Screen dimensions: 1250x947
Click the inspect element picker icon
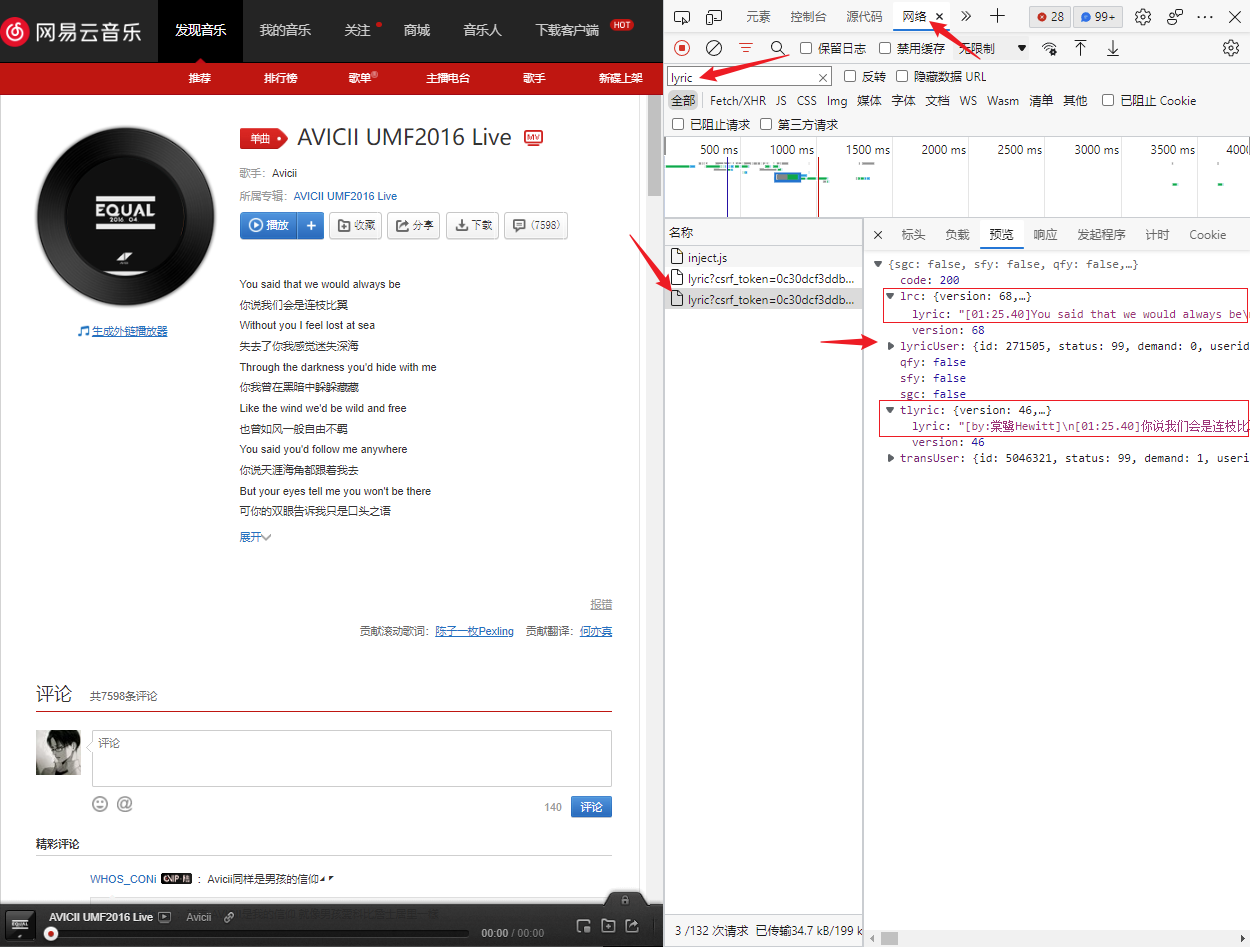[x=682, y=17]
